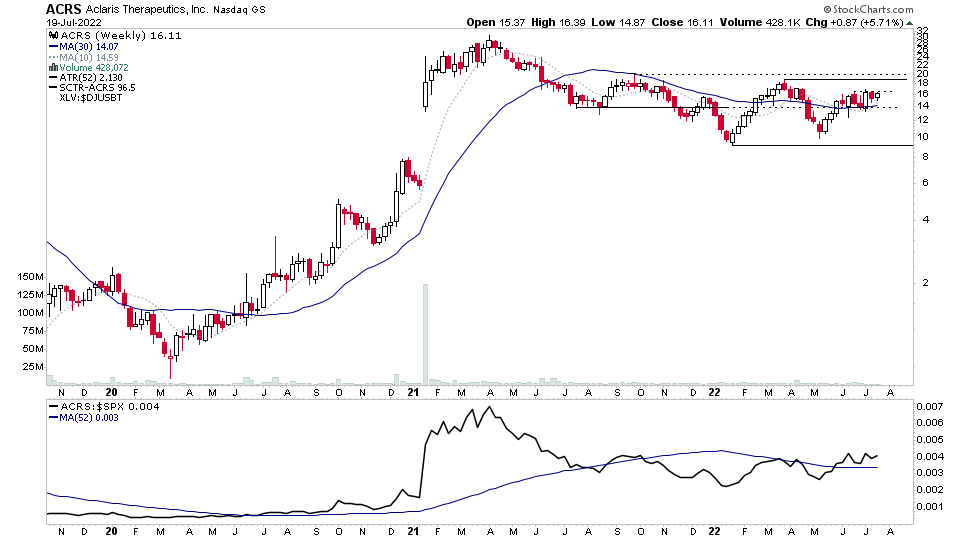This screenshot has height=540, width=960.
Task: Click the 0.001 label on the ratio axis
Action: tap(929, 506)
